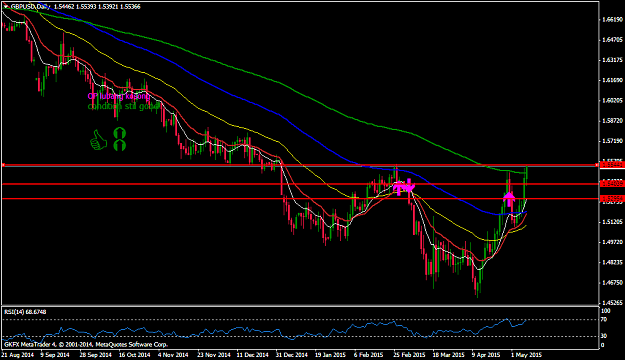Screen dimensions: 625x360
Task: Click the RSI(14) 68.6748 indicator label
Action: coord(25,312)
